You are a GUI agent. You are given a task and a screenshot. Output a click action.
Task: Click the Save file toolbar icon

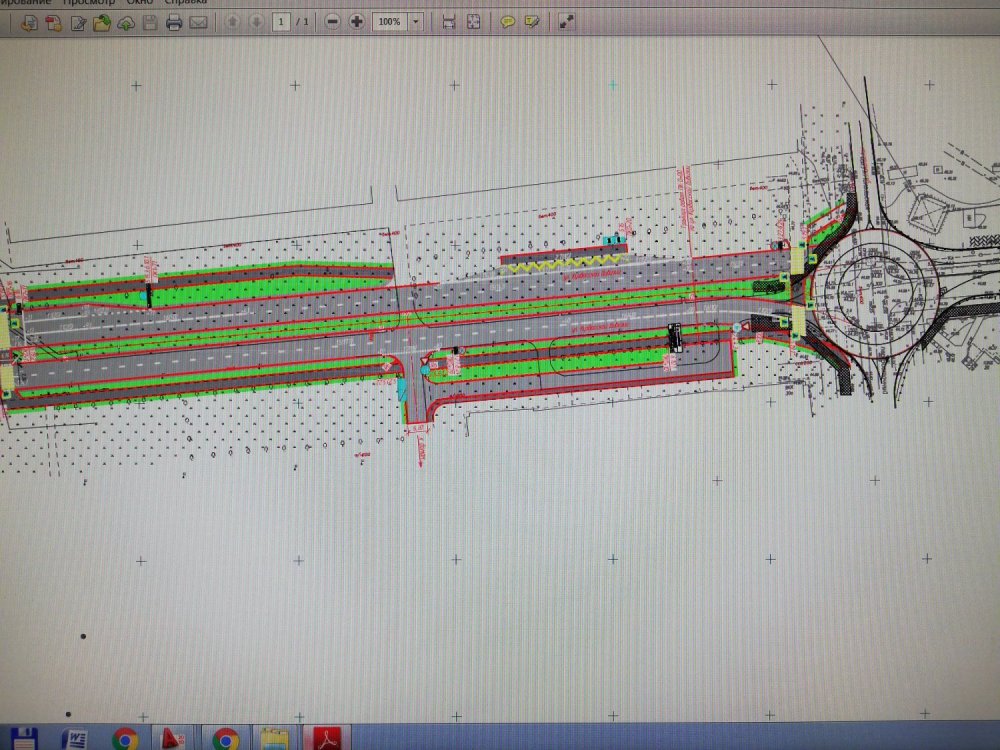(150, 22)
